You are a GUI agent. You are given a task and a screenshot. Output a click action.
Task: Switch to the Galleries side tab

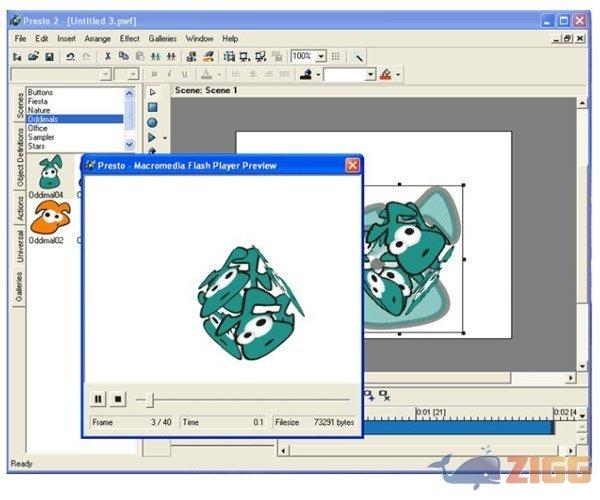[20, 287]
